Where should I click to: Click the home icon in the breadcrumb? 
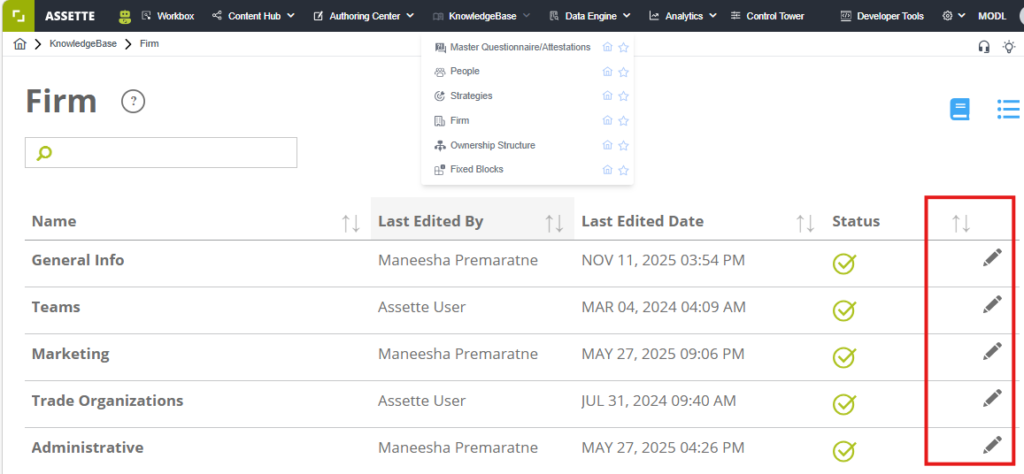(20, 44)
